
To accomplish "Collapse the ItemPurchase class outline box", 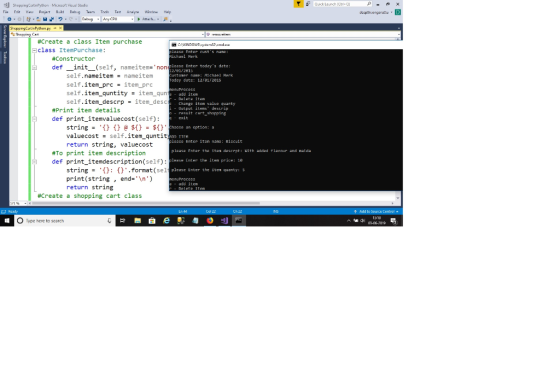I will click(x=34, y=50).
